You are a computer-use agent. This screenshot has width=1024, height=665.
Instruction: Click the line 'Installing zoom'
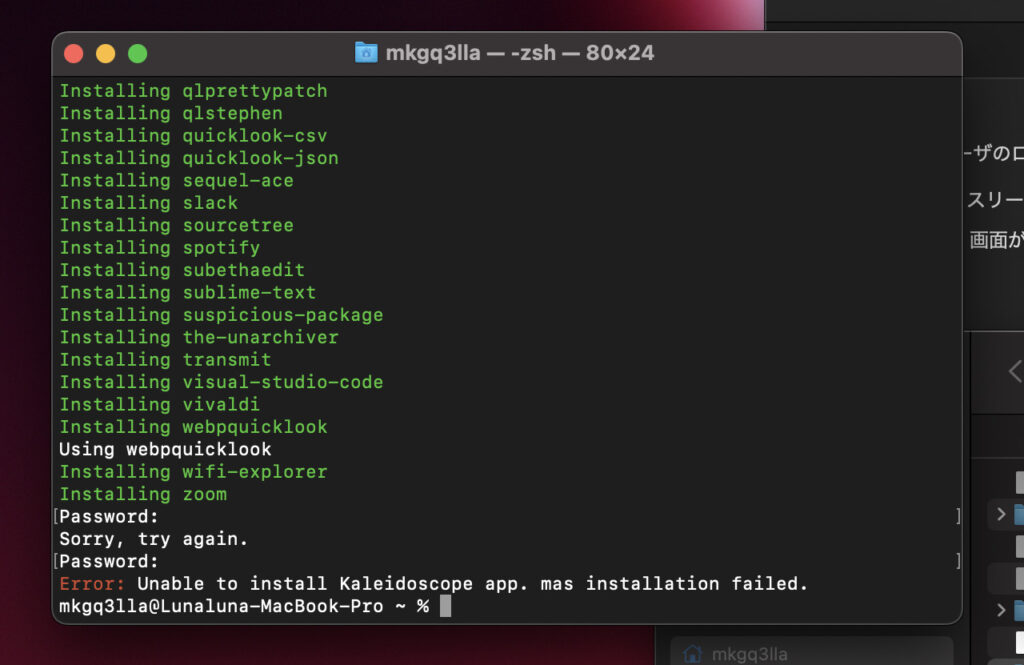click(143, 495)
